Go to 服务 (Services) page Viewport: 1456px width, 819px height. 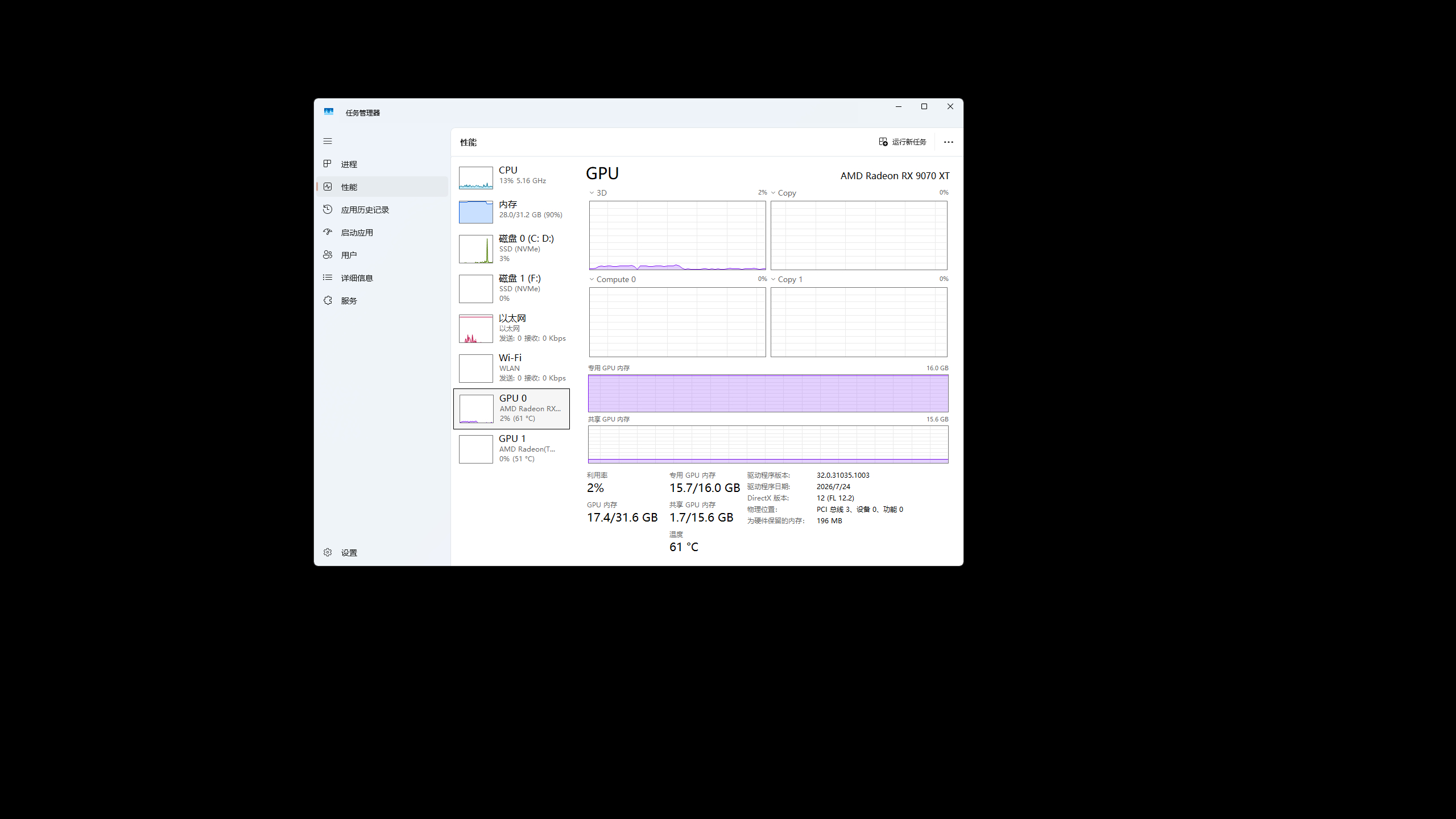(382, 300)
